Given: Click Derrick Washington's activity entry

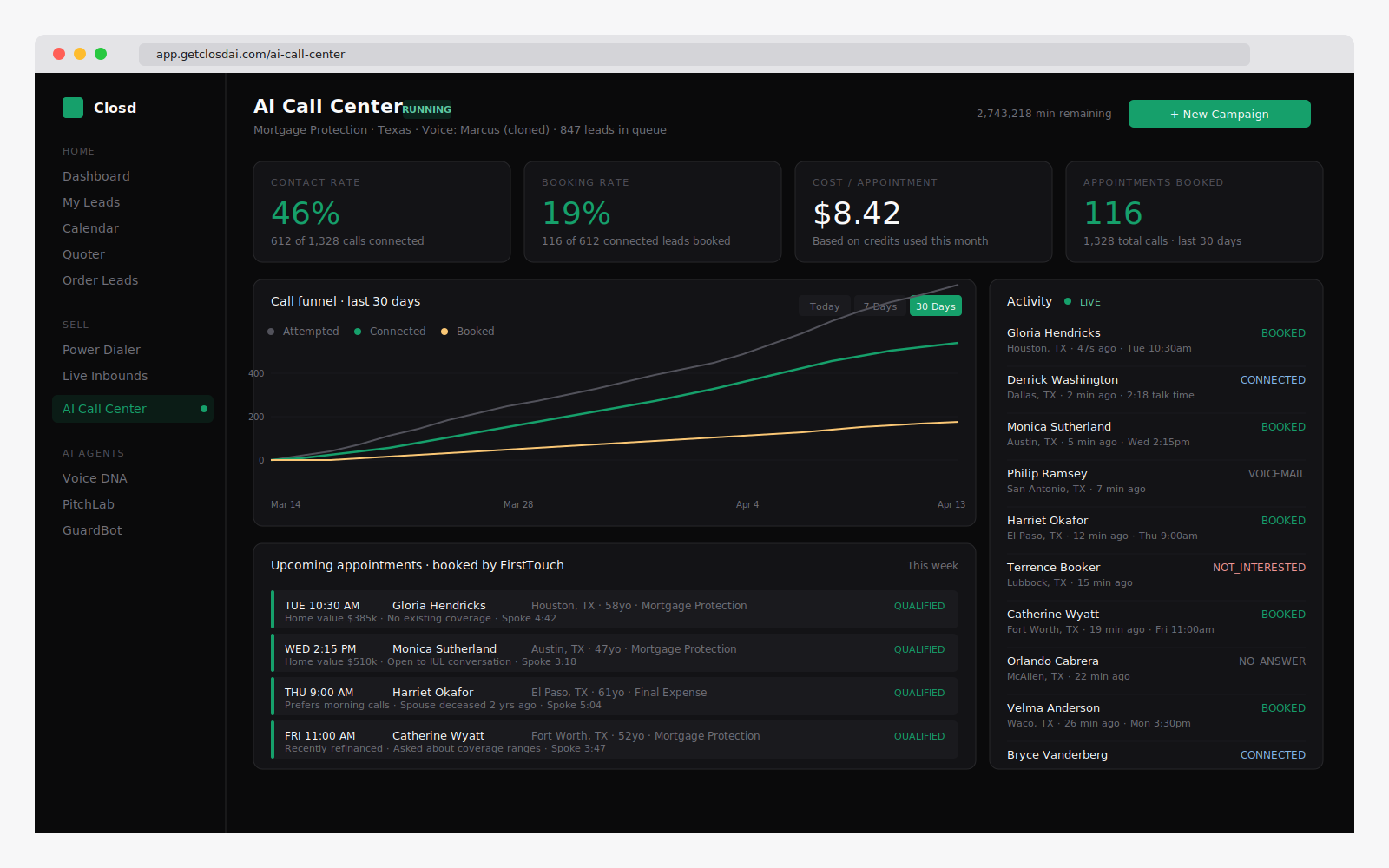Looking at the screenshot, I should [1155, 387].
